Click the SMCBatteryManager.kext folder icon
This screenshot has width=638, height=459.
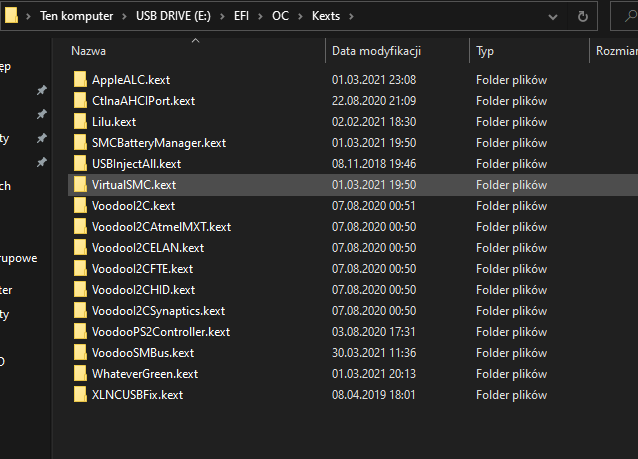click(80, 142)
